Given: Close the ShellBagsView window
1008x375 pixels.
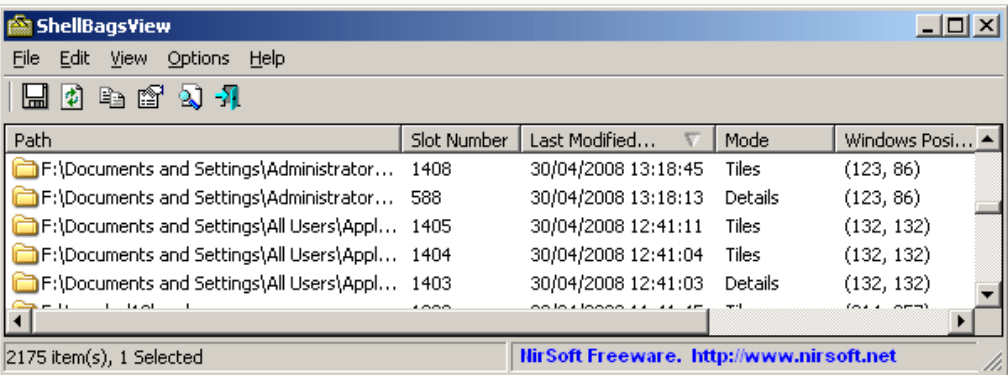Looking at the screenshot, I should 985,26.
